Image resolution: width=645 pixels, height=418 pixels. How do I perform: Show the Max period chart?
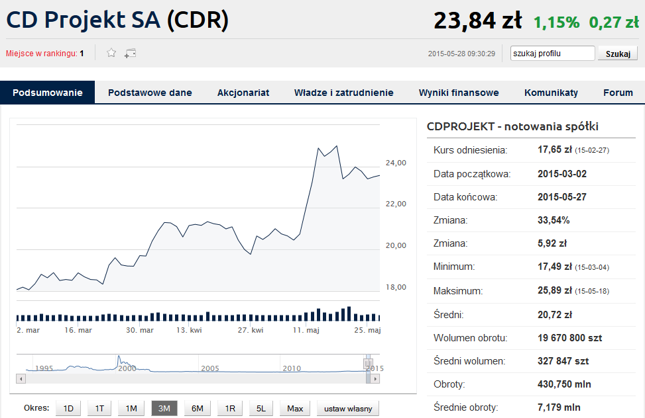pos(295,409)
